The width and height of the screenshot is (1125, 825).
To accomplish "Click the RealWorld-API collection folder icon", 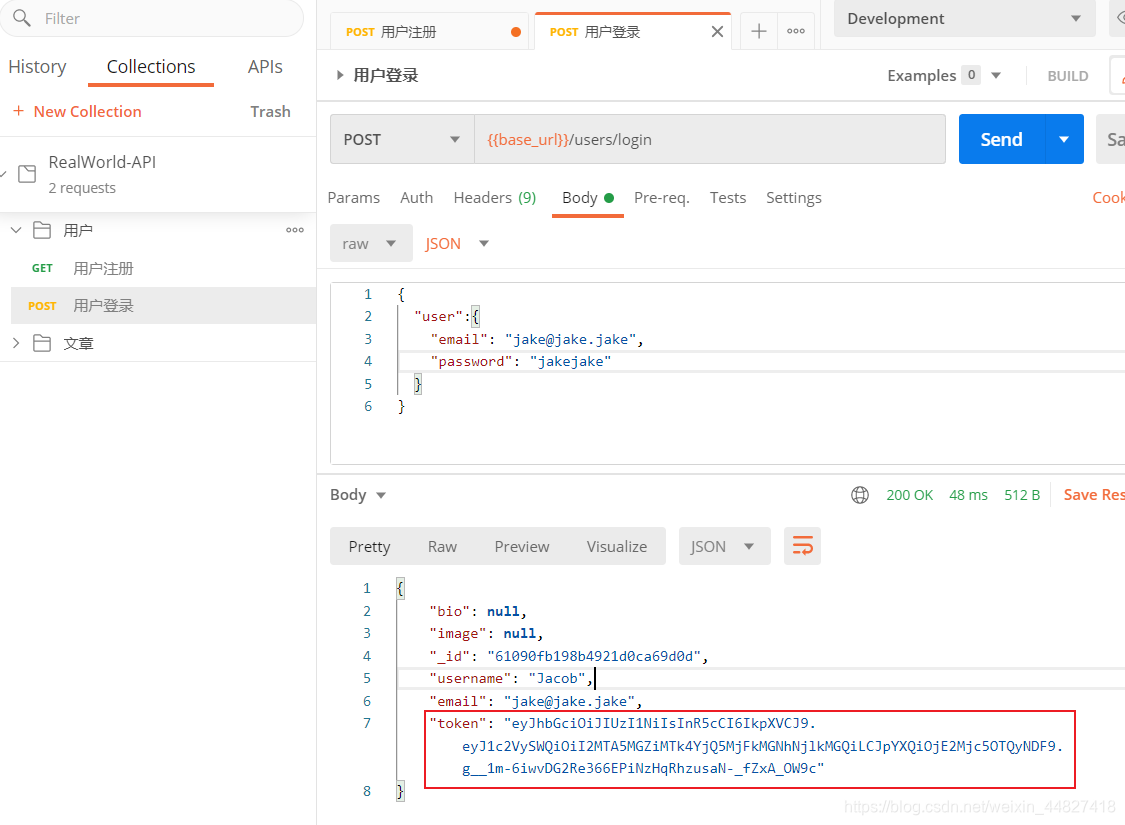I will click(x=27, y=174).
